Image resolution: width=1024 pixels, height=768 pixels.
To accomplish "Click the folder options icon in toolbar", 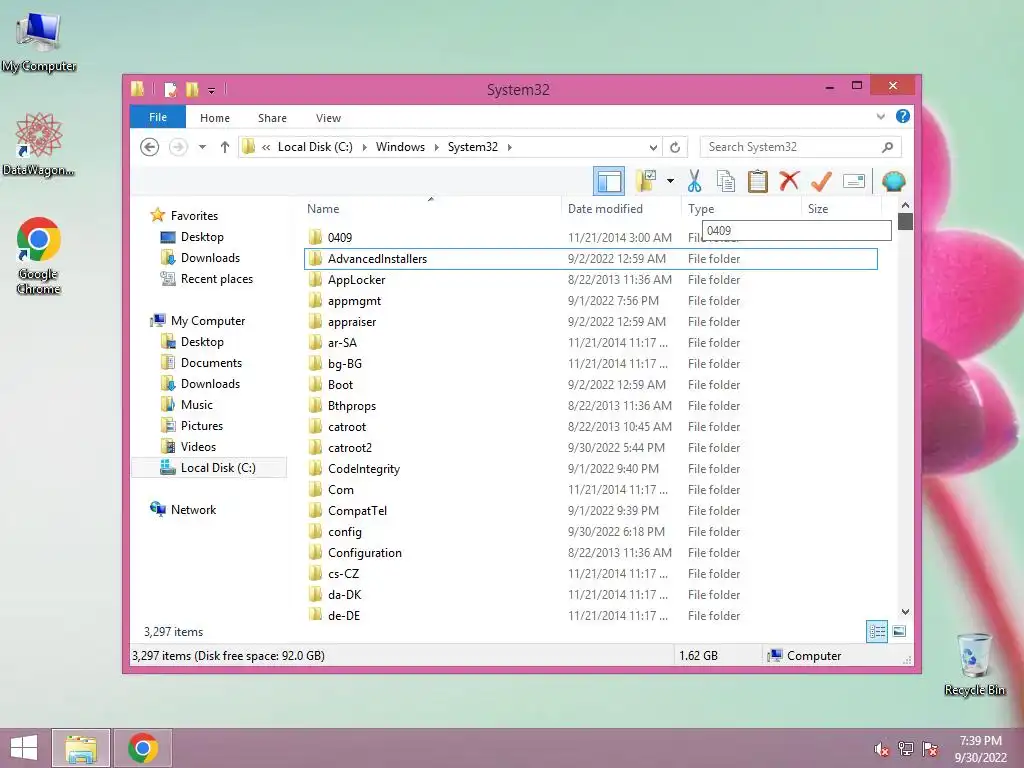I will [x=646, y=181].
